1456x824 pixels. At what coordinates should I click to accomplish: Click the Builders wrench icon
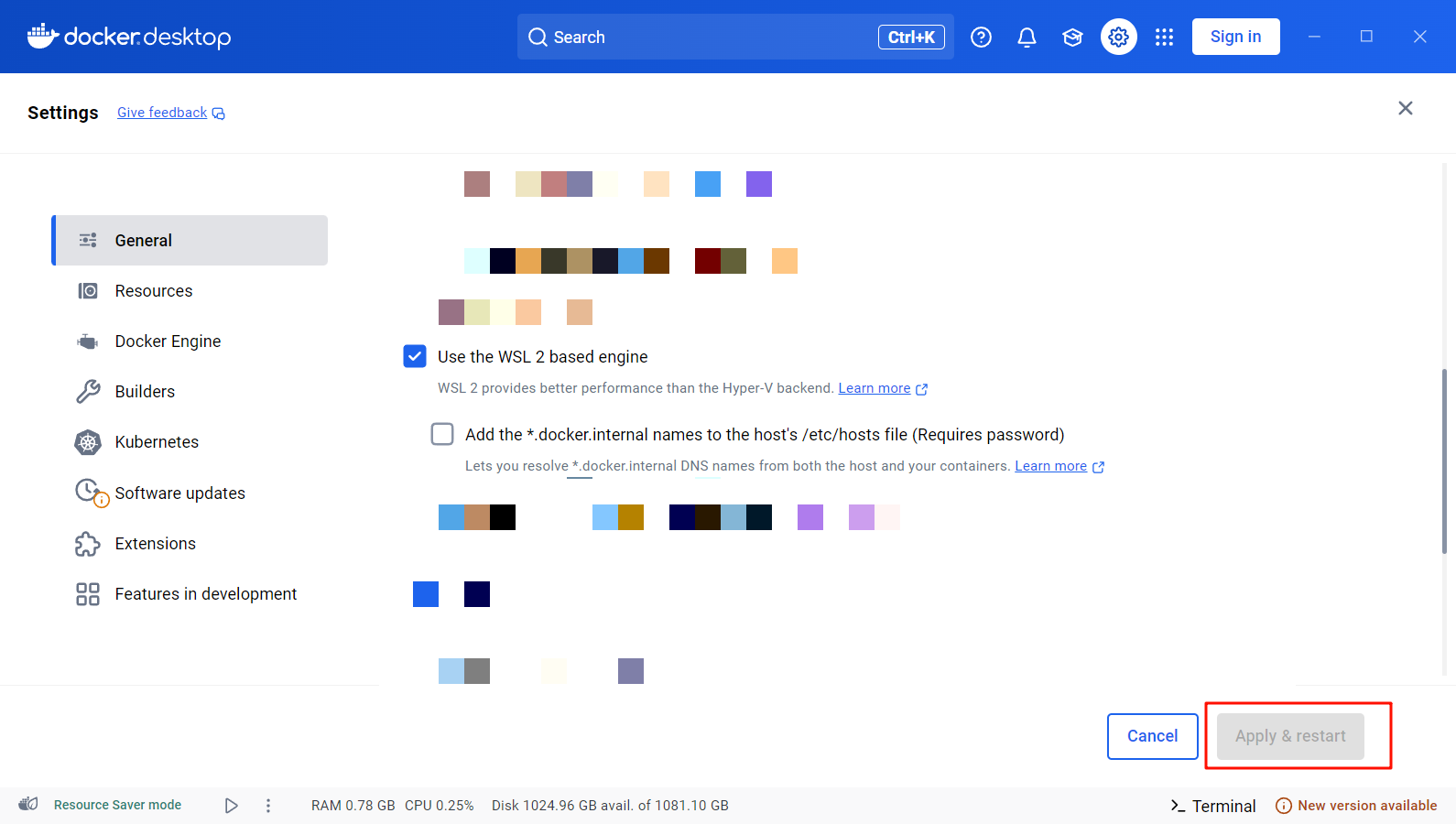88,392
